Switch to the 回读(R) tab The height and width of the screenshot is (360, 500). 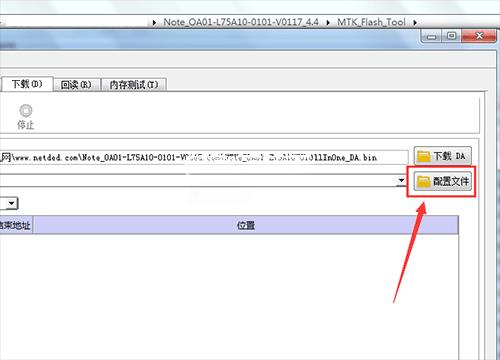point(76,85)
